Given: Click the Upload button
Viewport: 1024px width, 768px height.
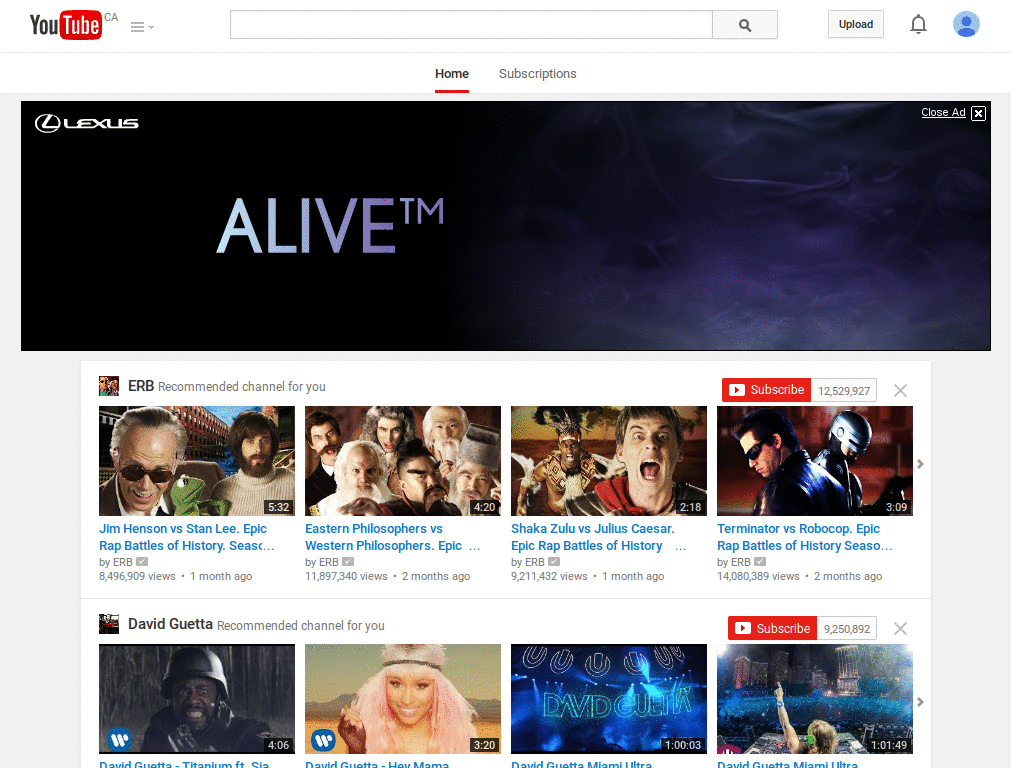Looking at the screenshot, I should [856, 24].
